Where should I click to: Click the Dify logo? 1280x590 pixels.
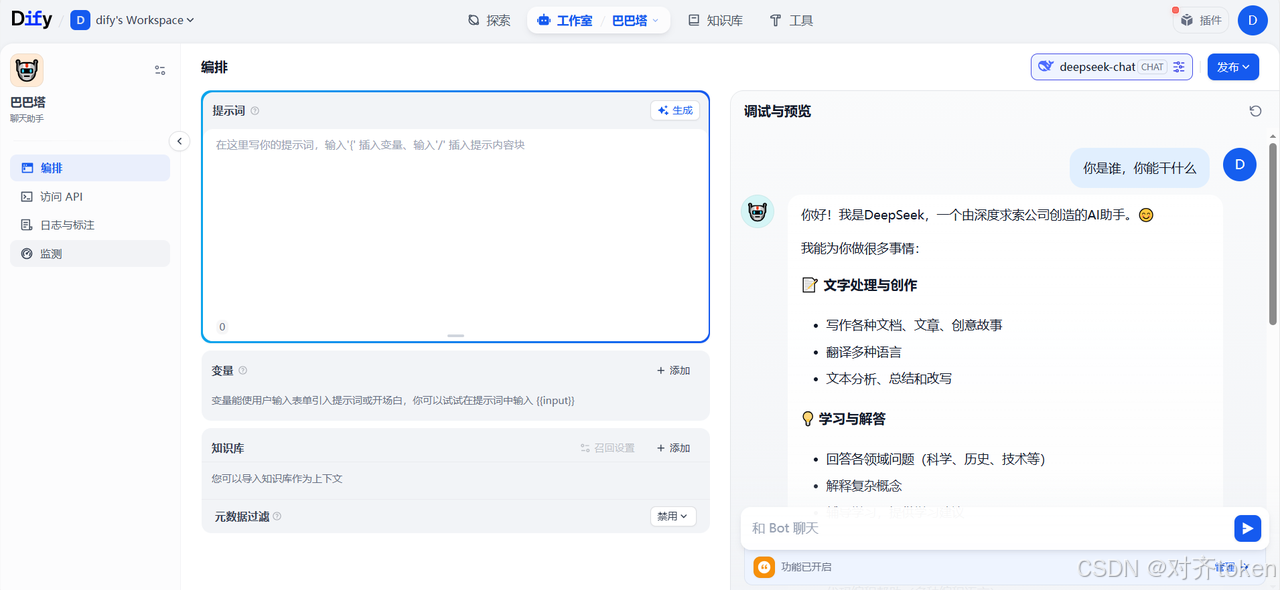pyautogui.click(x=31, y=19)
